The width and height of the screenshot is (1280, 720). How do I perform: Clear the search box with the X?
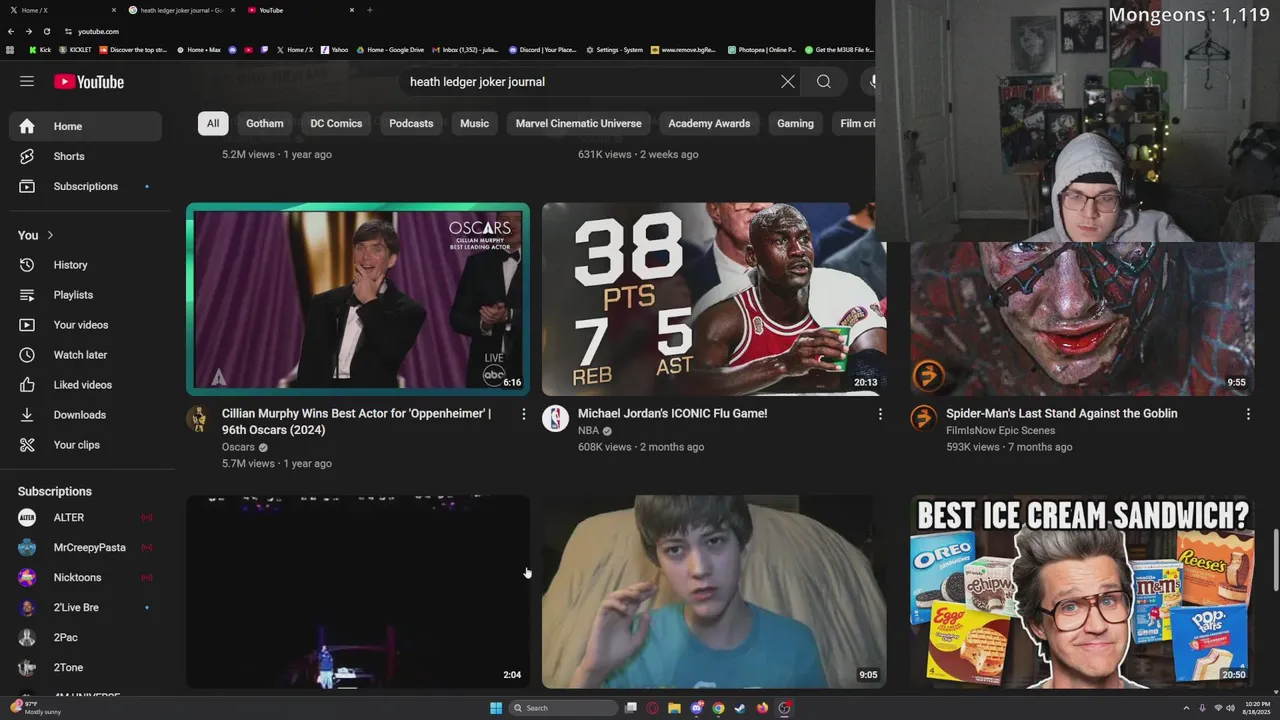coord(788,82)
